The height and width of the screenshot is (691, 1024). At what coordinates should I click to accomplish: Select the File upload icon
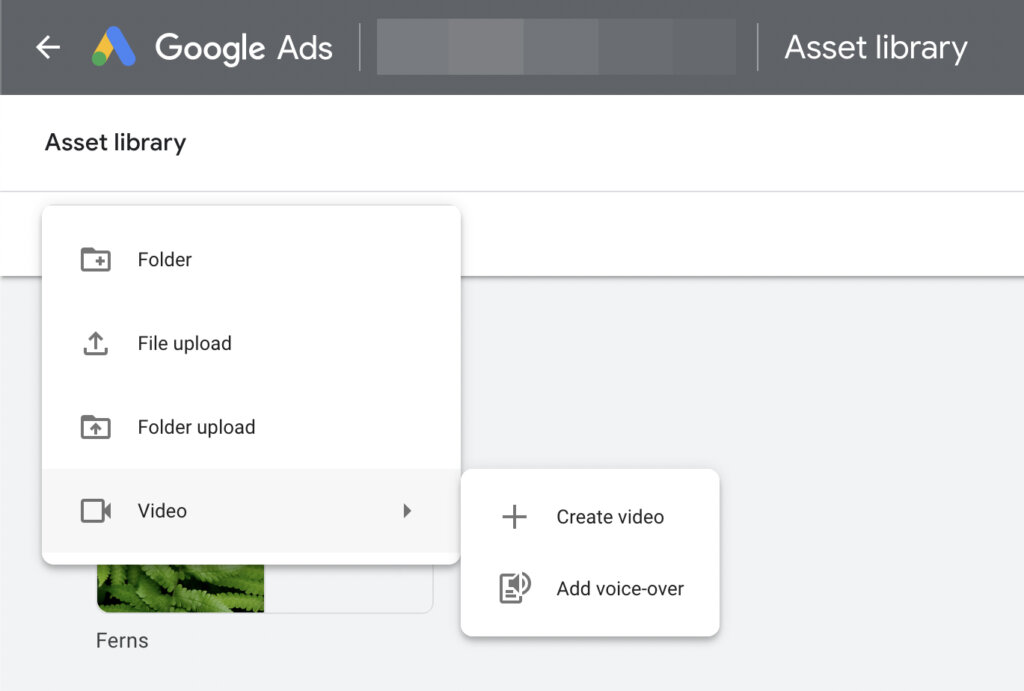(x=94, y=343)
